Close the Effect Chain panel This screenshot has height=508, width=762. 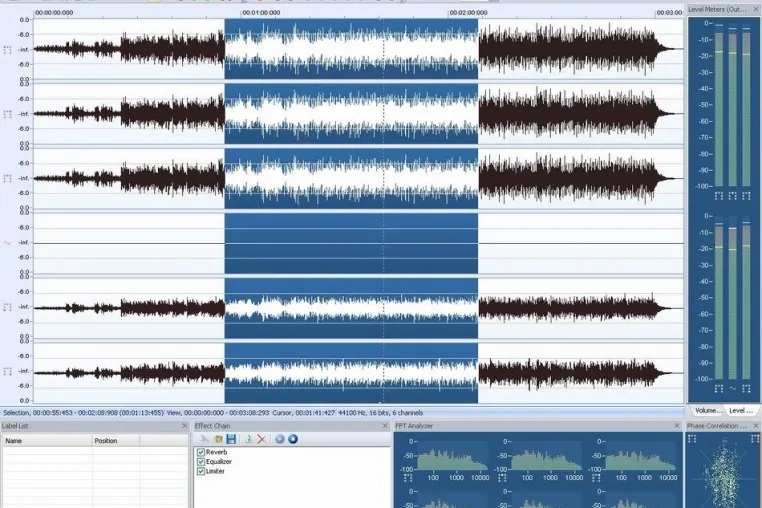tap(385, 426)
